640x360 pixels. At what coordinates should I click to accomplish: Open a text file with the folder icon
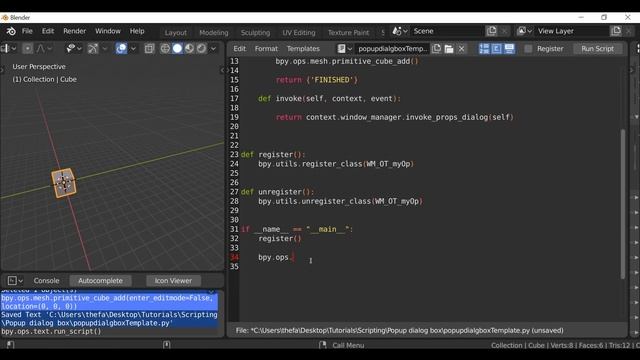449,49
